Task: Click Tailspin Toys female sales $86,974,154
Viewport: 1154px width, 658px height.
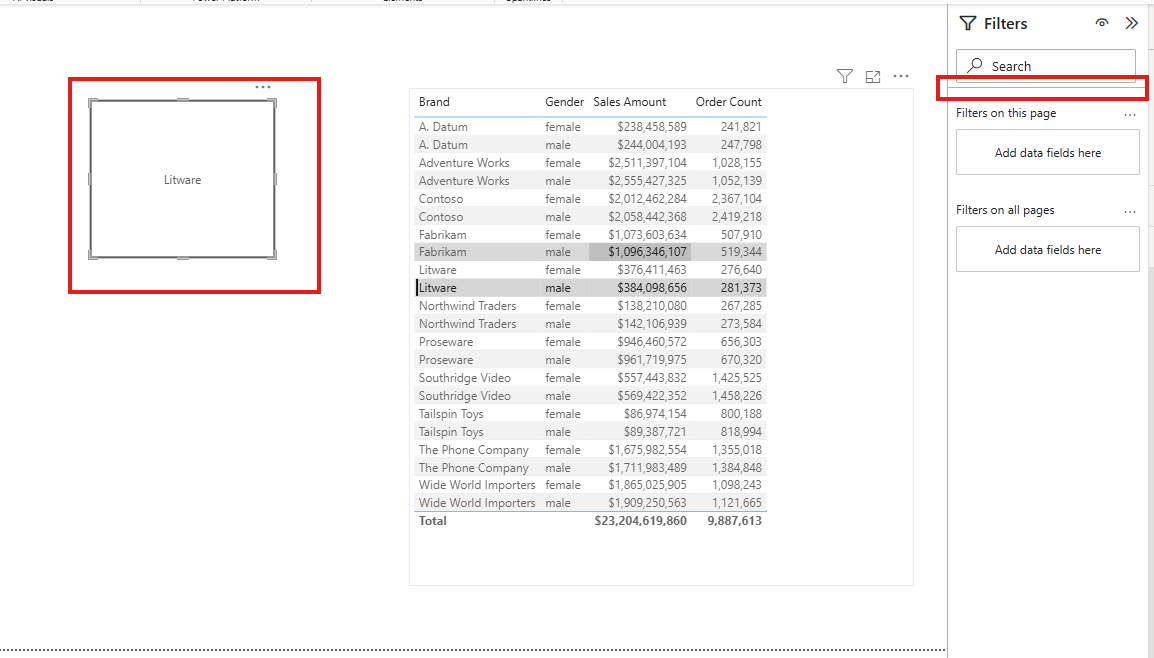Action: [655, 414]
